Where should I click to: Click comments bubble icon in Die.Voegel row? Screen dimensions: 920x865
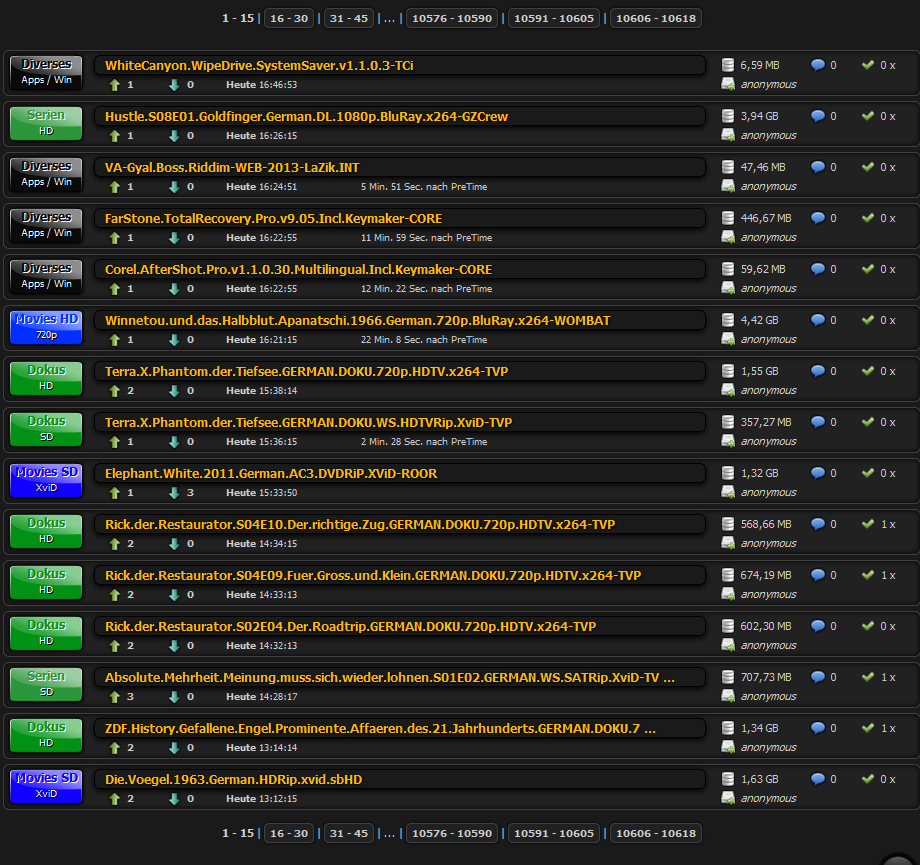coord(817,779)
